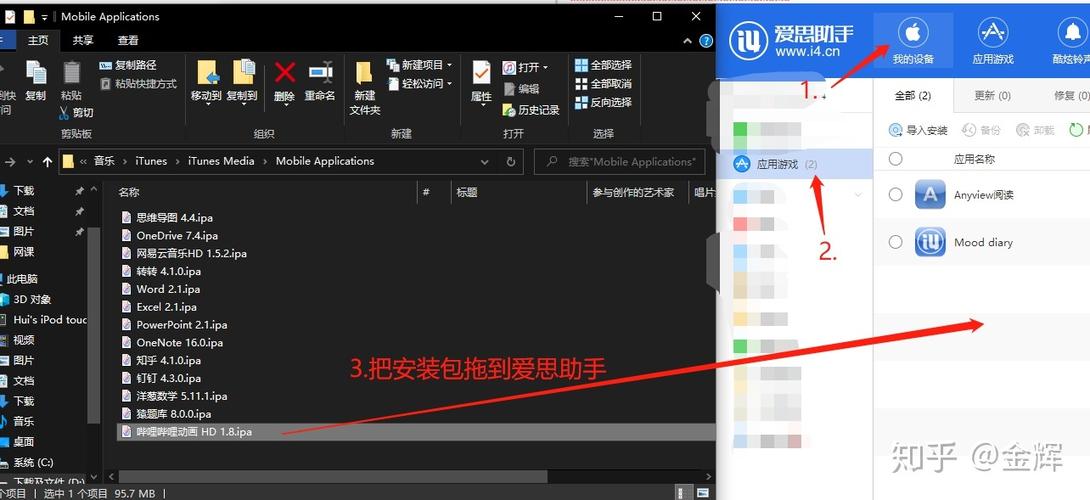Open 系统 (C:) drive in navigation pane
This screenshot has width=1090, height=500.
(33, 462)
